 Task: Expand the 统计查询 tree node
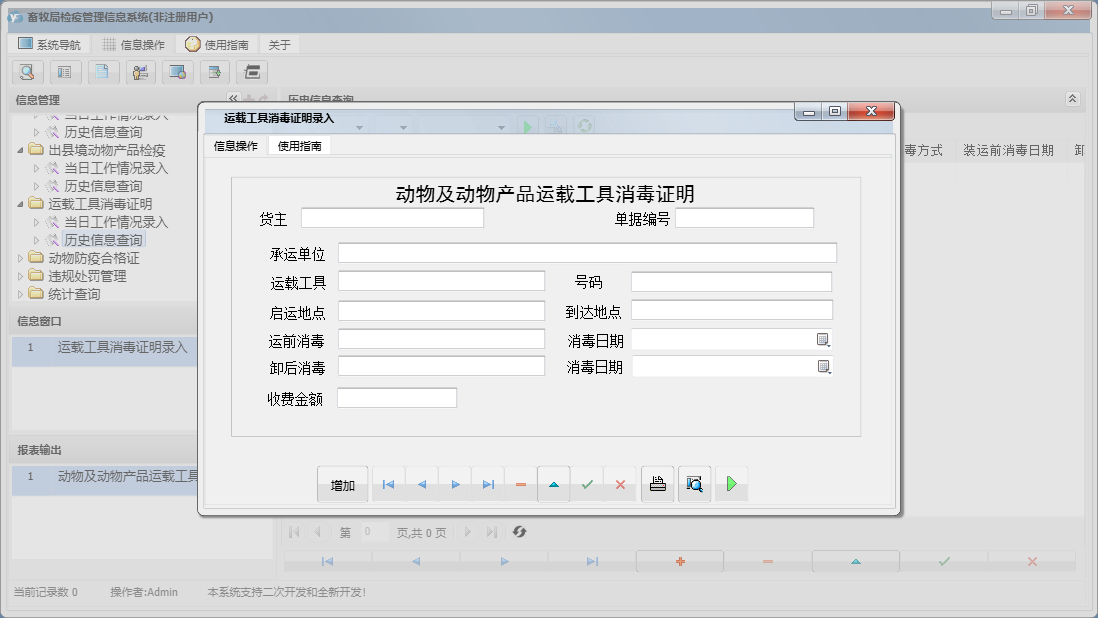[19, 293]
